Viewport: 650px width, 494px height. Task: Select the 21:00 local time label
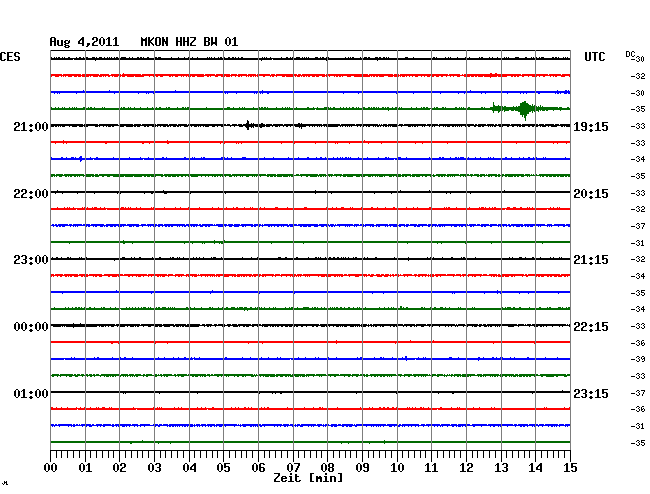pos(31,127)
